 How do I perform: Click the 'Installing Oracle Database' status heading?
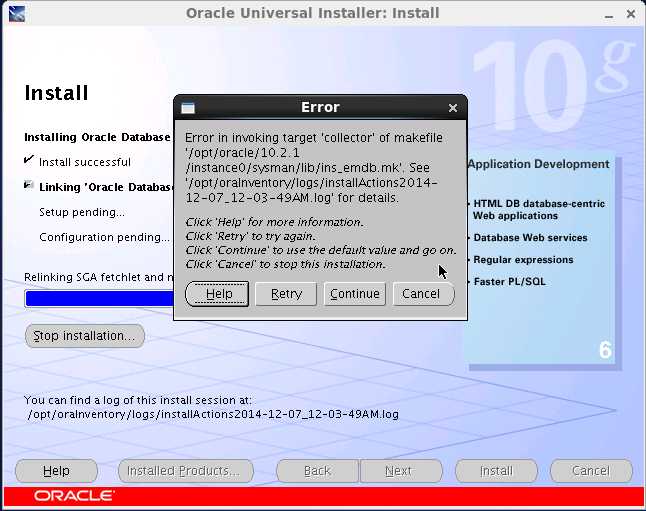(98, 137)
